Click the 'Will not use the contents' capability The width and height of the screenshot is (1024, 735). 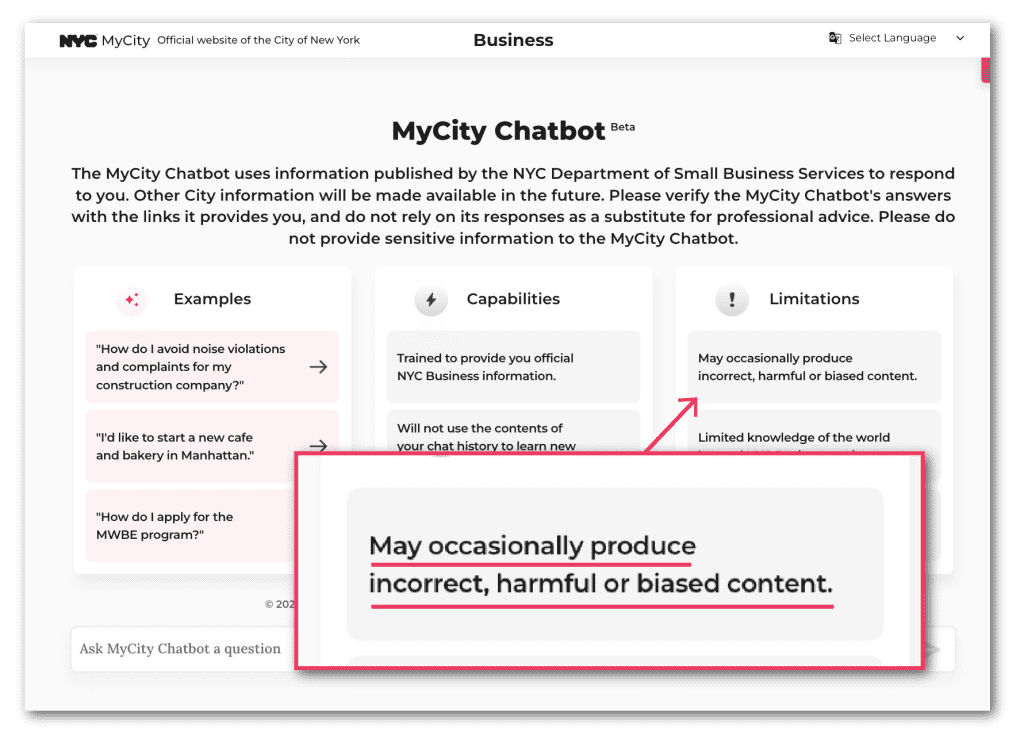pyautogui.click(x=513, y=432)
